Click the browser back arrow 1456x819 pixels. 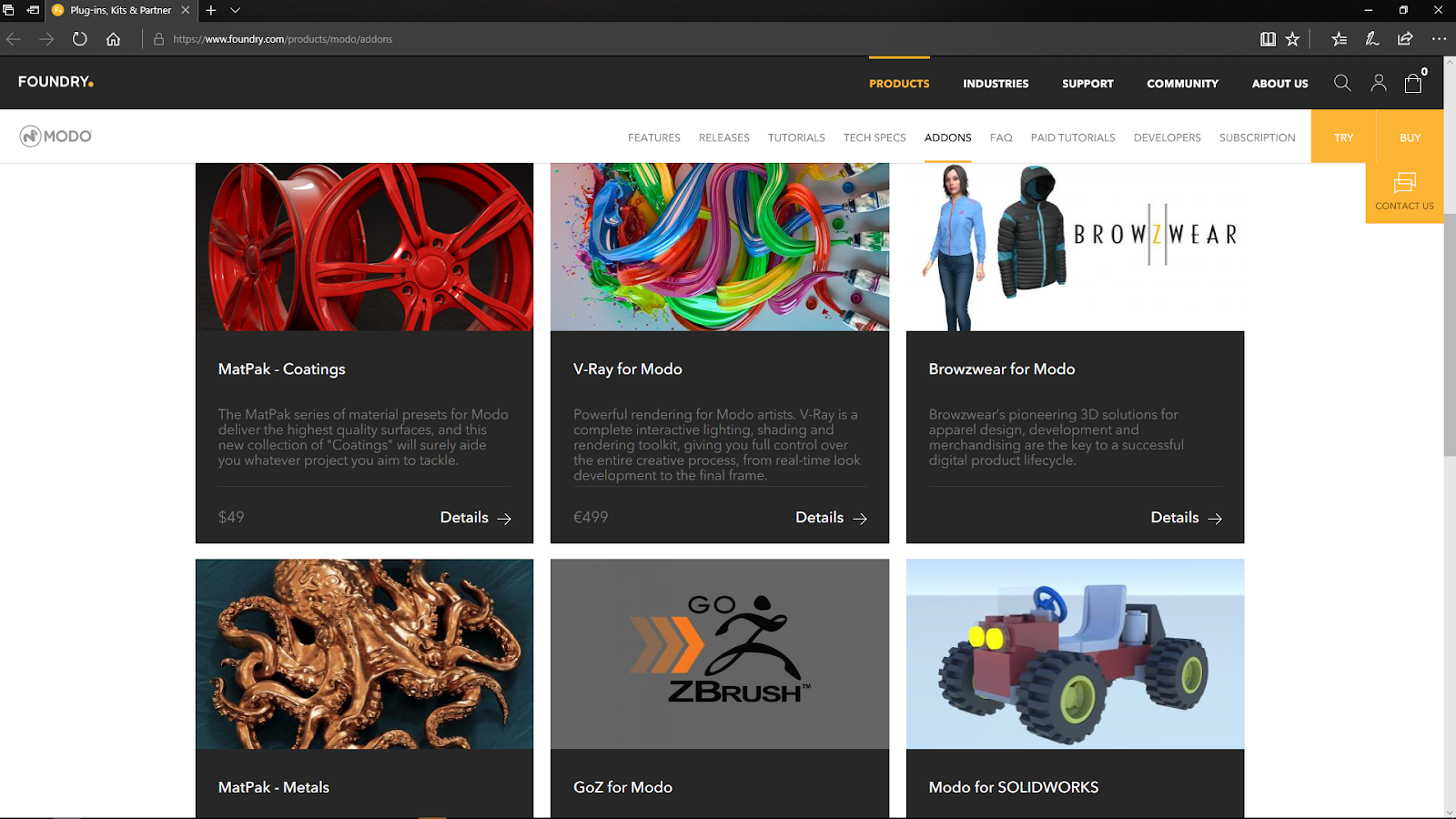coord(14,39)
